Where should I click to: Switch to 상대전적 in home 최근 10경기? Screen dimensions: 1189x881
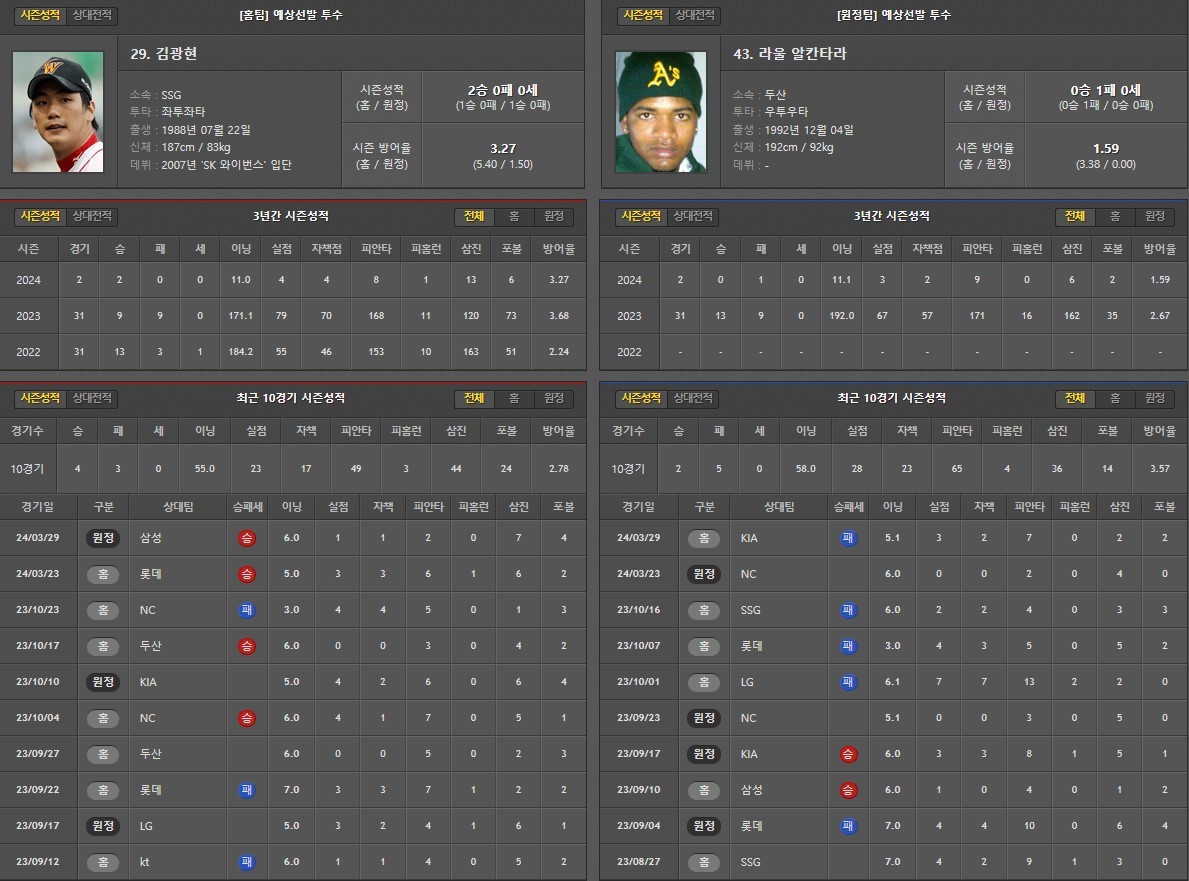92,398
